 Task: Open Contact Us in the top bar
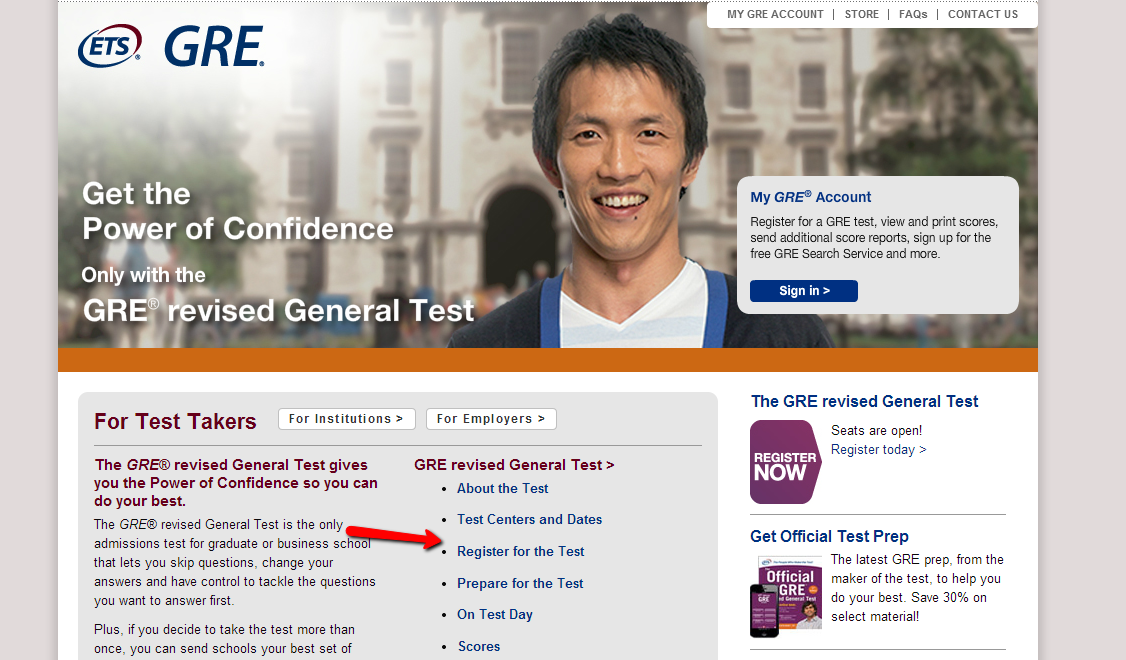coord(982,14)
